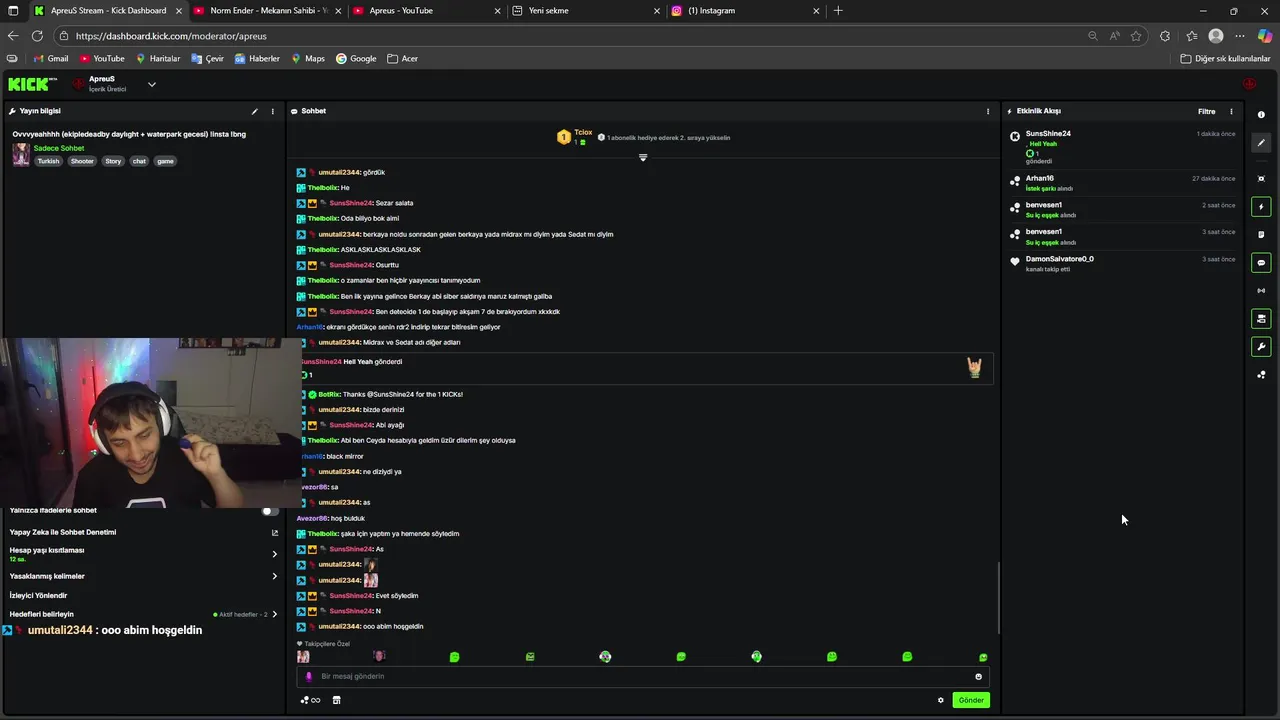Toggle the stream preview panel sidebar icon

pos(1261,319)
